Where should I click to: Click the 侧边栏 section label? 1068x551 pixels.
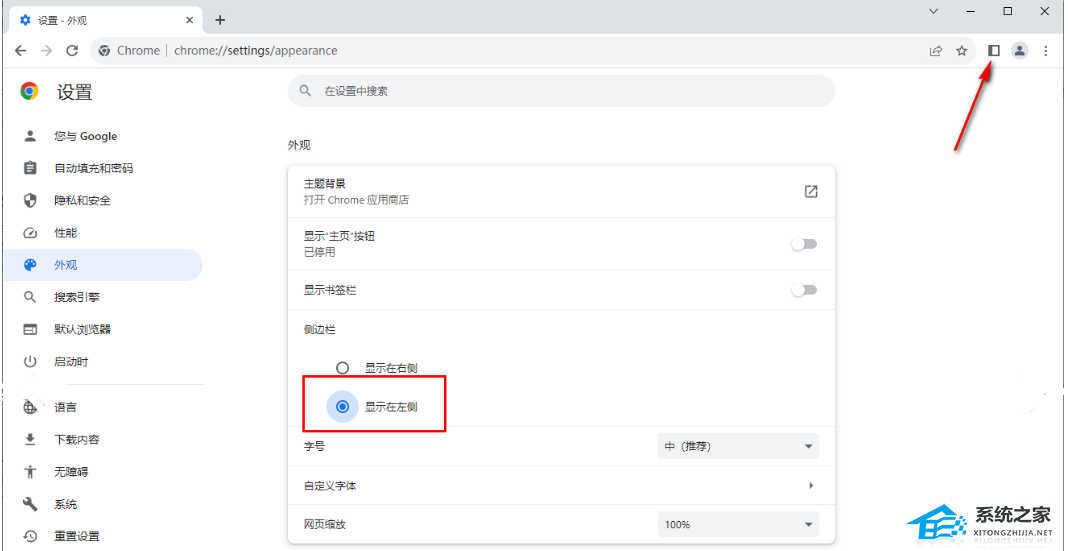coord(319,330)
